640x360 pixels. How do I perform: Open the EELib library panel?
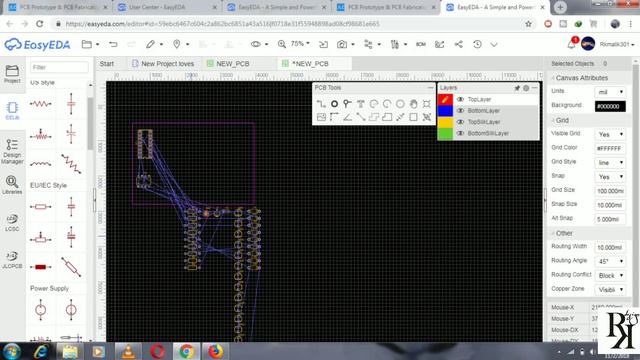point(12,111)
